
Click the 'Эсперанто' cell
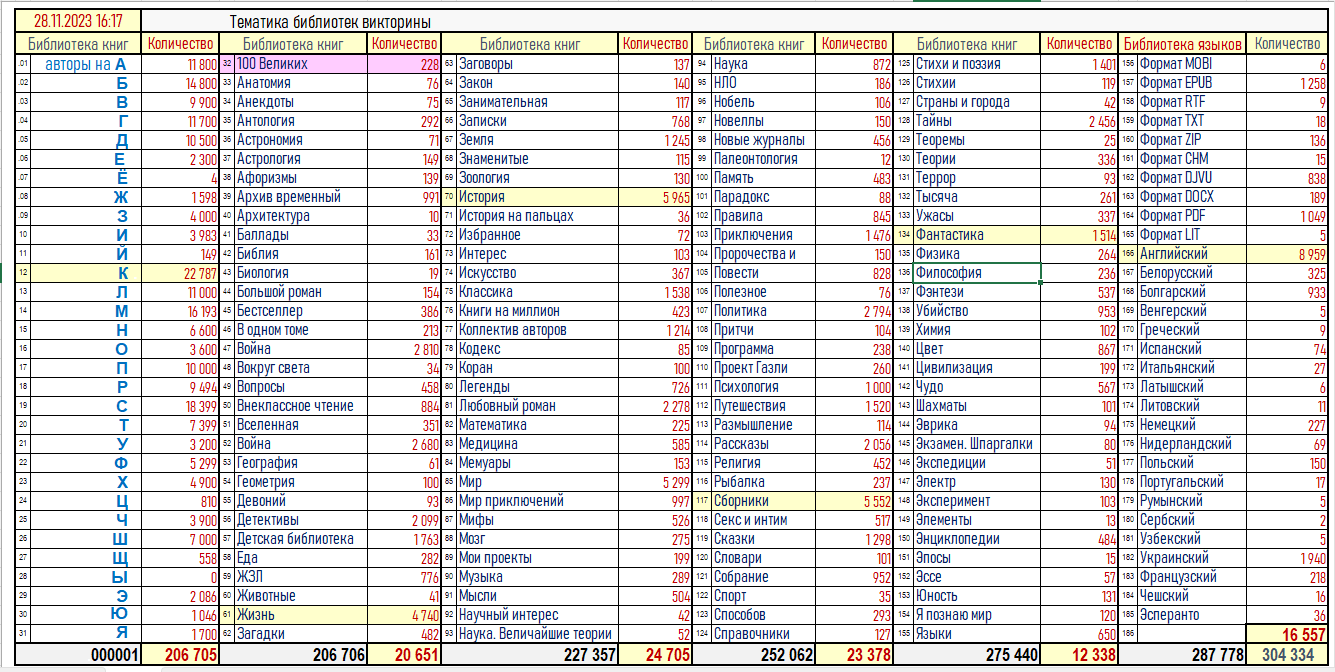[1192, 615]
